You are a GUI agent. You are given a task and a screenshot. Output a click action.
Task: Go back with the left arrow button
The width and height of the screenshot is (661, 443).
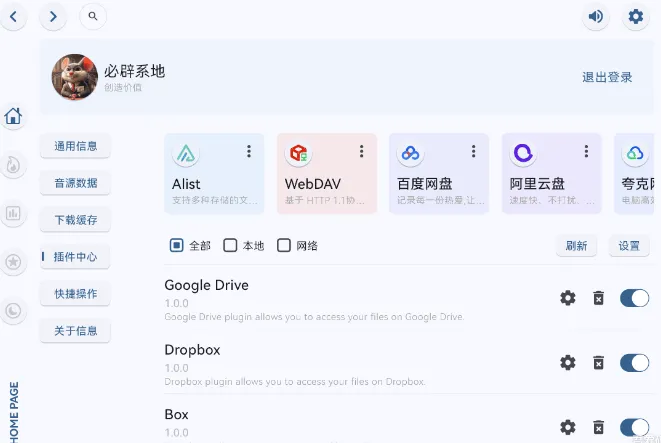13,16
